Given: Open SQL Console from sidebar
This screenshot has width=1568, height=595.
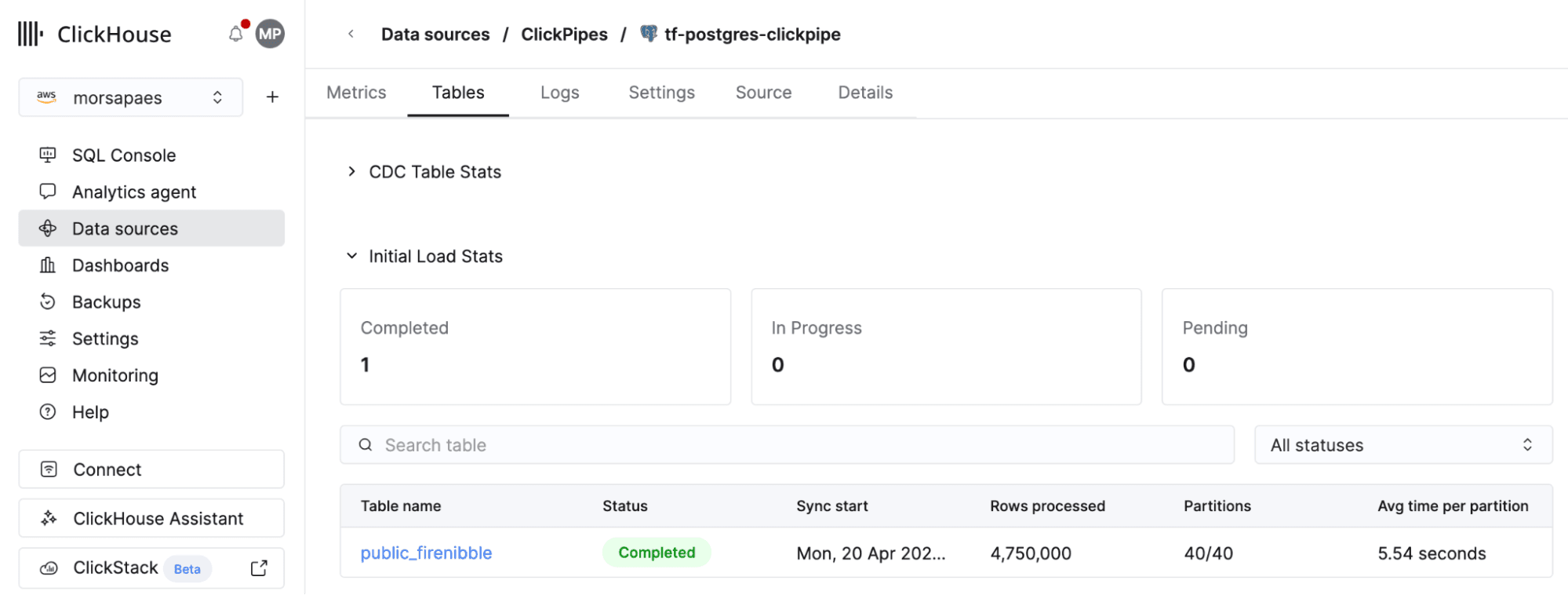Looking at the screenshot, I should [x=123, y=155].
